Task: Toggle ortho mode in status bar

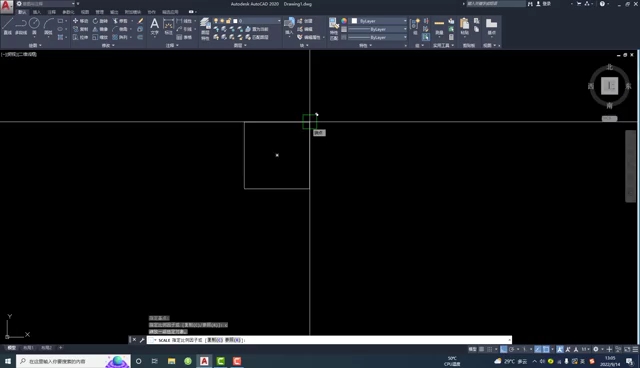Action: [x=504, y=349]
